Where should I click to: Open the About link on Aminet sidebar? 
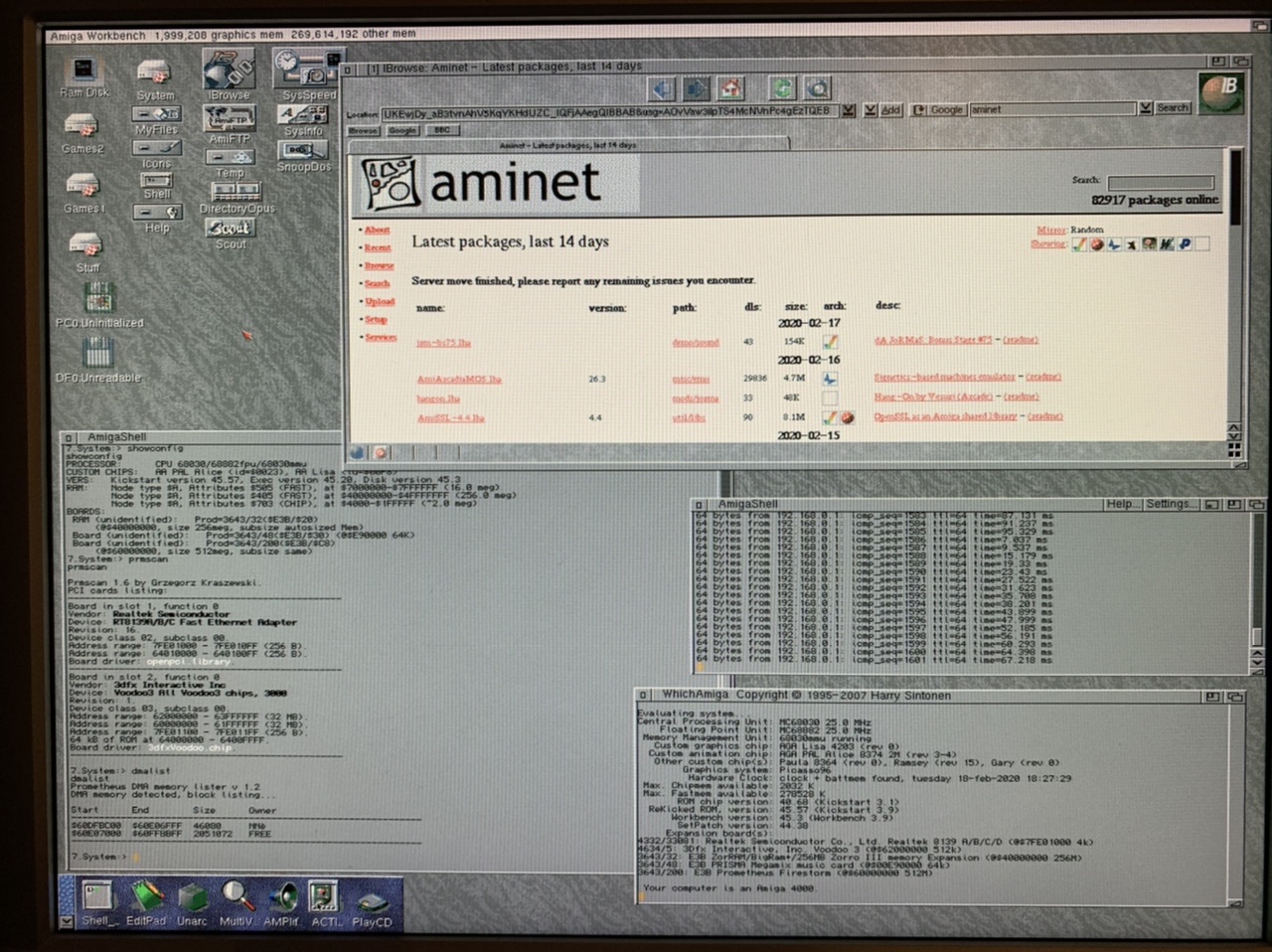click(377, 230)
